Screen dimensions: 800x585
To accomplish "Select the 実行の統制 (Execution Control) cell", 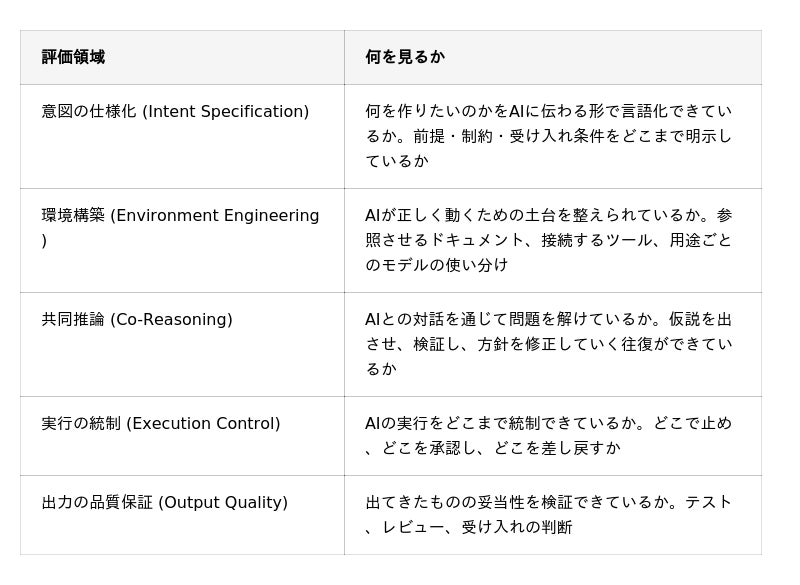I will tap(182, 436).
